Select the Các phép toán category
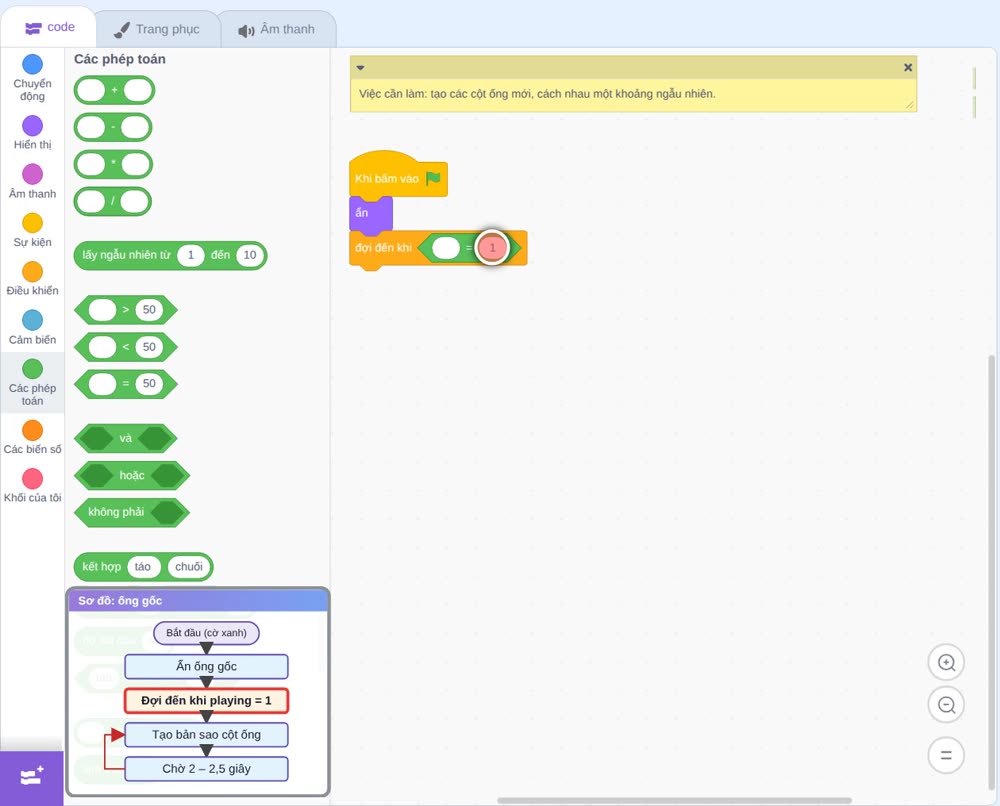Screen dimensions: 1000x806 [x=33, y=383]
